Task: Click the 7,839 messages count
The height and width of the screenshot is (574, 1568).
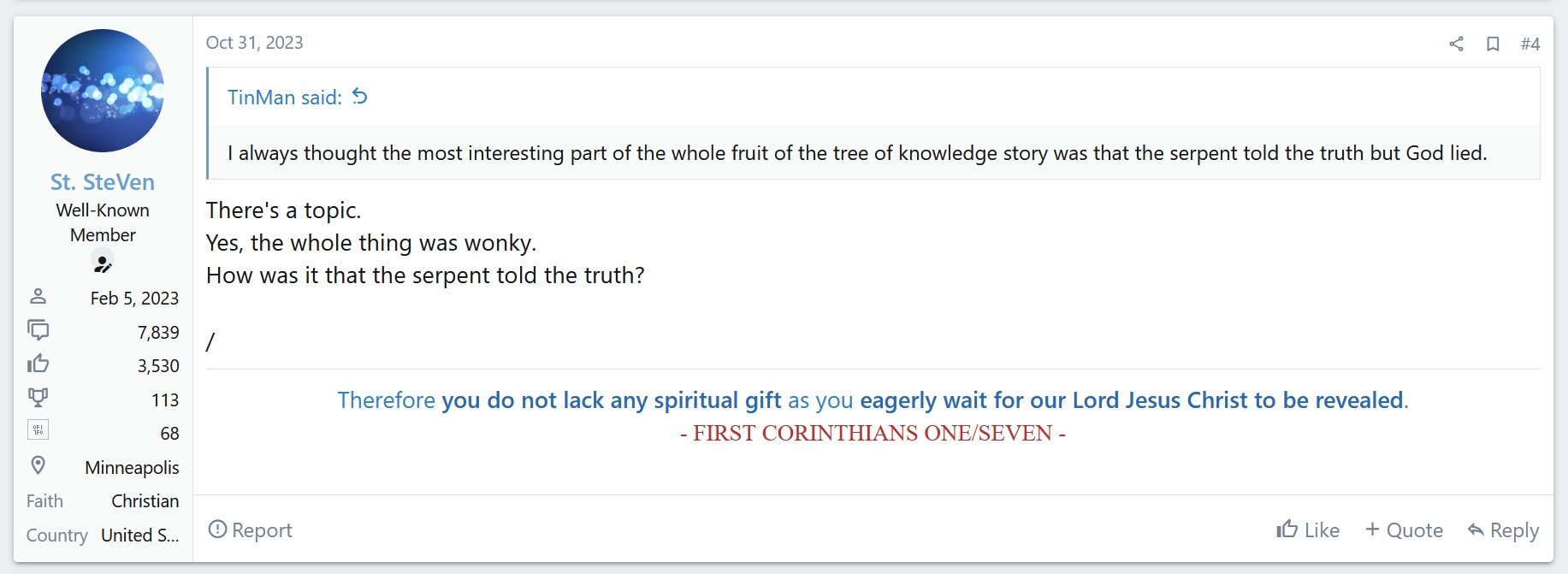Action: point(158,333)
